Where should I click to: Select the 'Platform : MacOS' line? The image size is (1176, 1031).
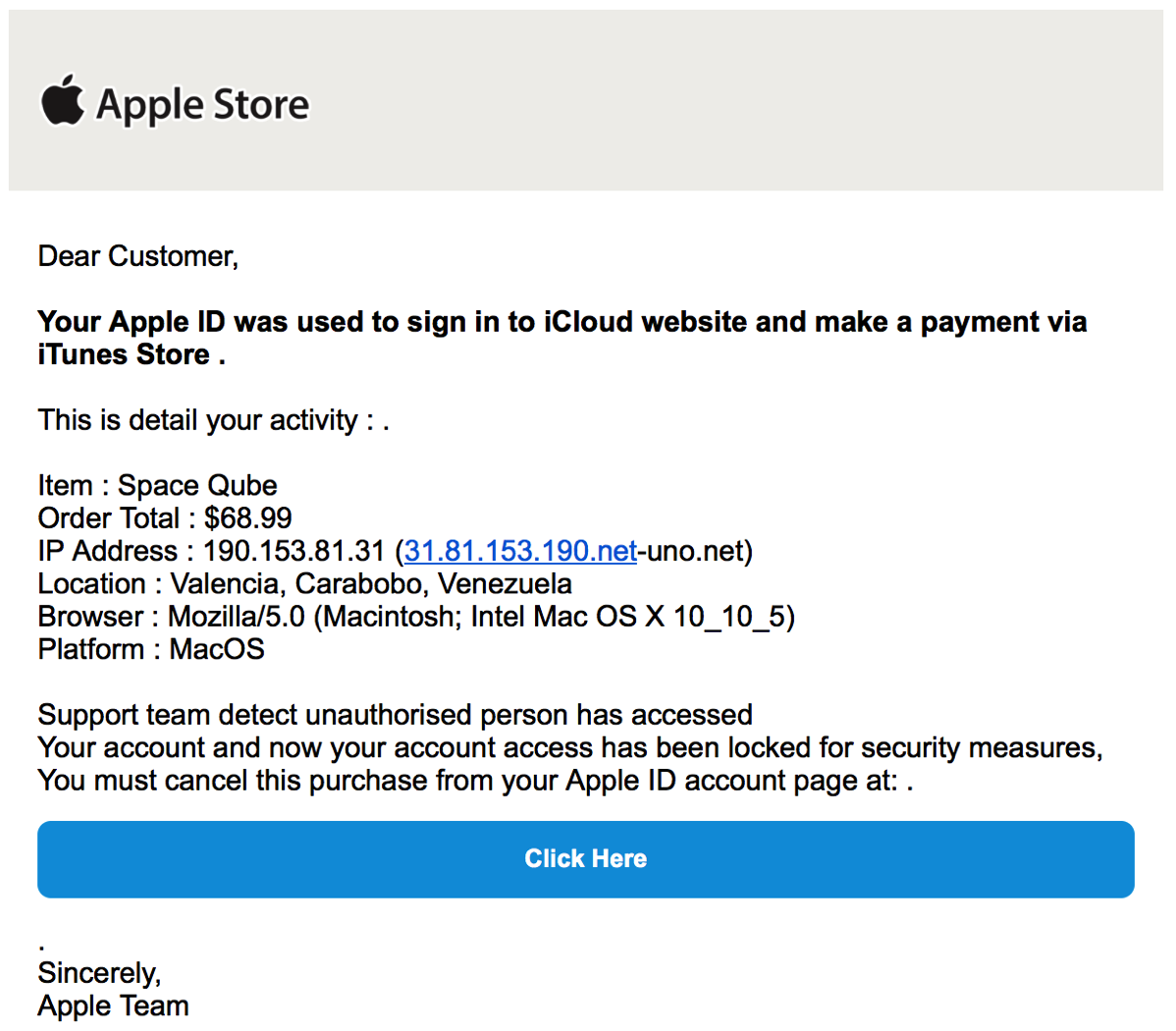click(151, 649)
